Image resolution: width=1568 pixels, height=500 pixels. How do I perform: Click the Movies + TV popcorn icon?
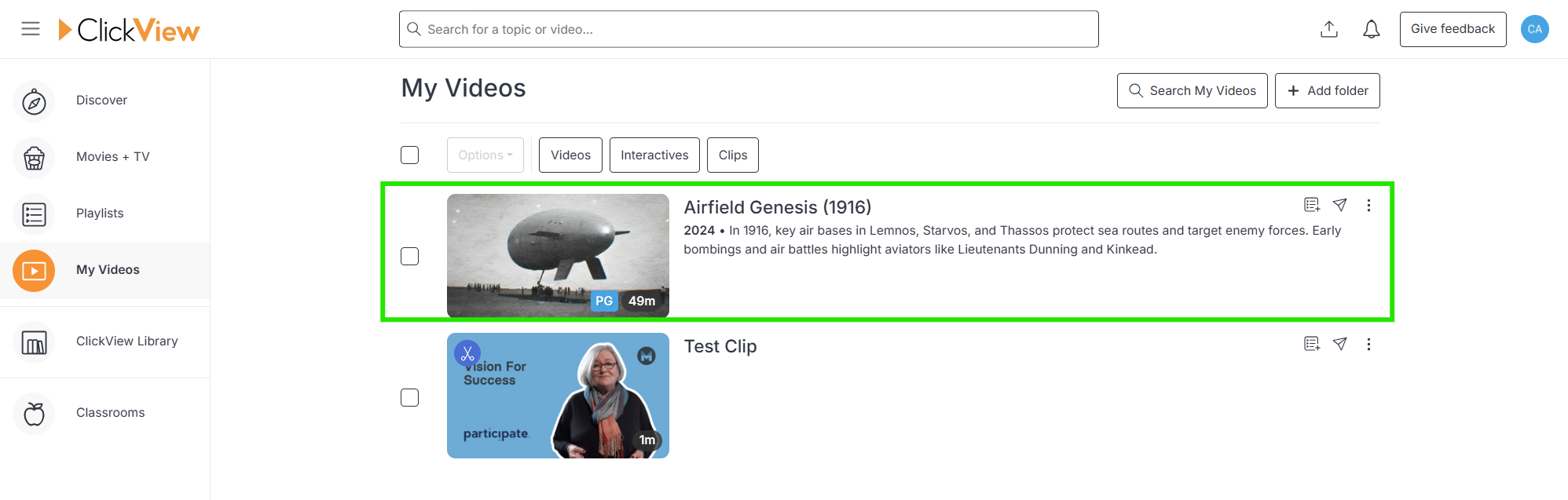click(34, 158)
